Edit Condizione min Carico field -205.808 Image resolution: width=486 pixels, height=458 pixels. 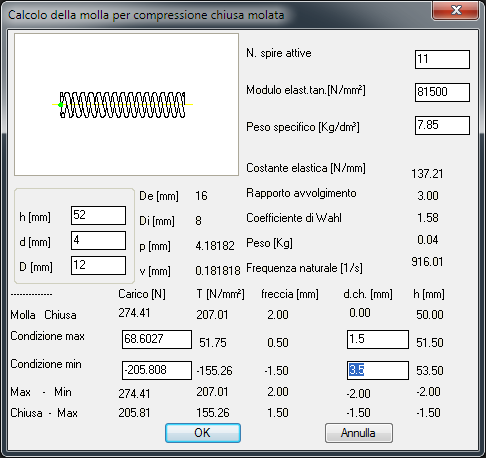pos(157,370)
